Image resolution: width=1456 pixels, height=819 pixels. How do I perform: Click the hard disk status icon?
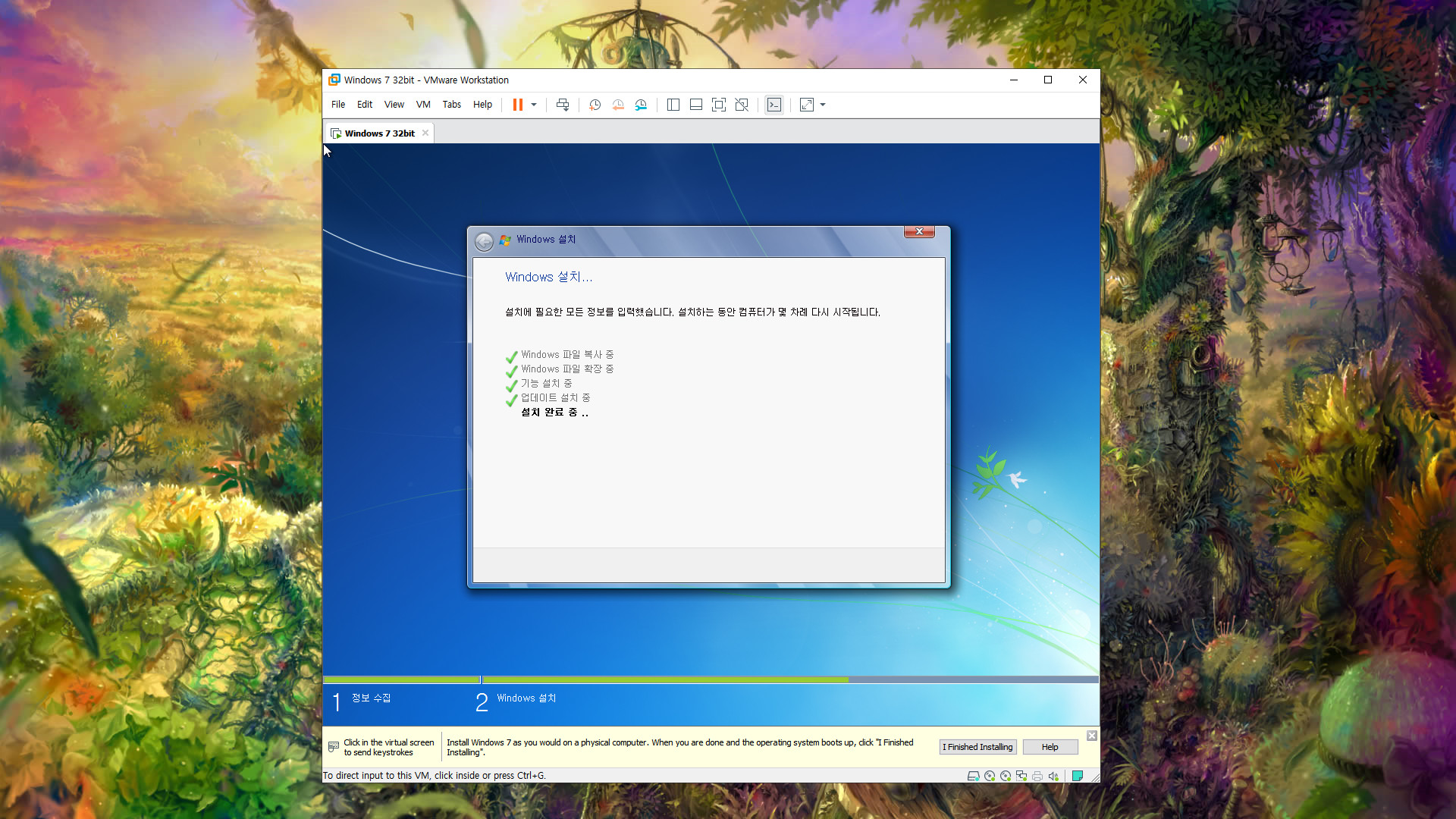point(974,776)
